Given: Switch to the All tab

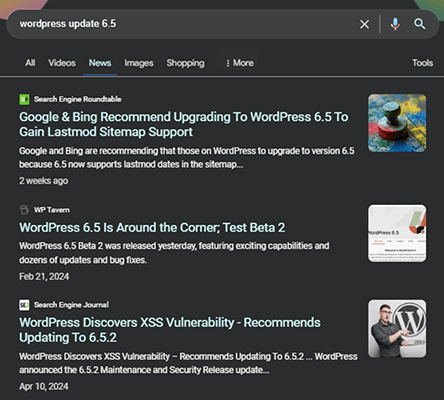Looking at the screenshot, I should (x=30, y=63).
